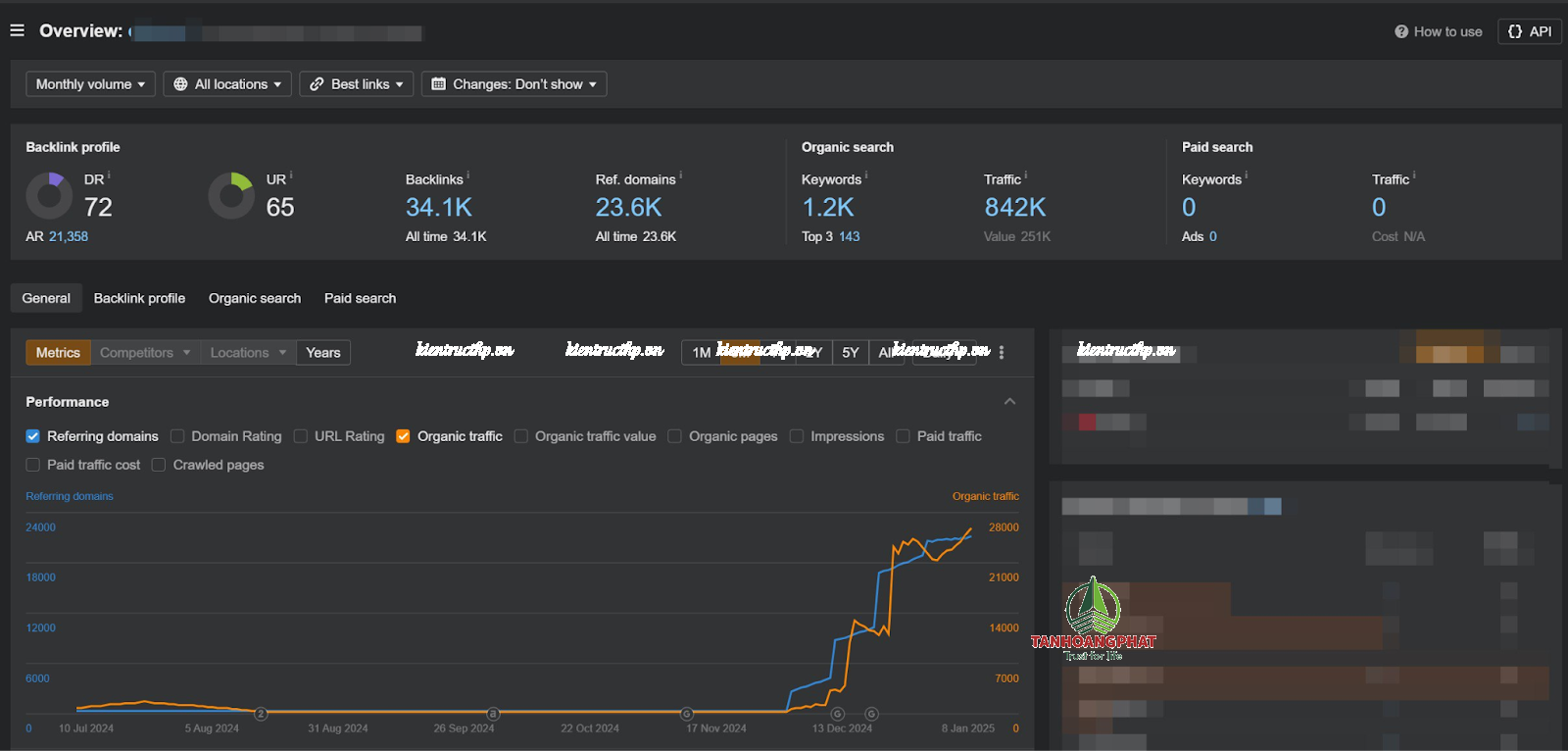Viewport: 1568px width, 751px height.
Task: Select the Years chart view
Action: coord(323,353)
